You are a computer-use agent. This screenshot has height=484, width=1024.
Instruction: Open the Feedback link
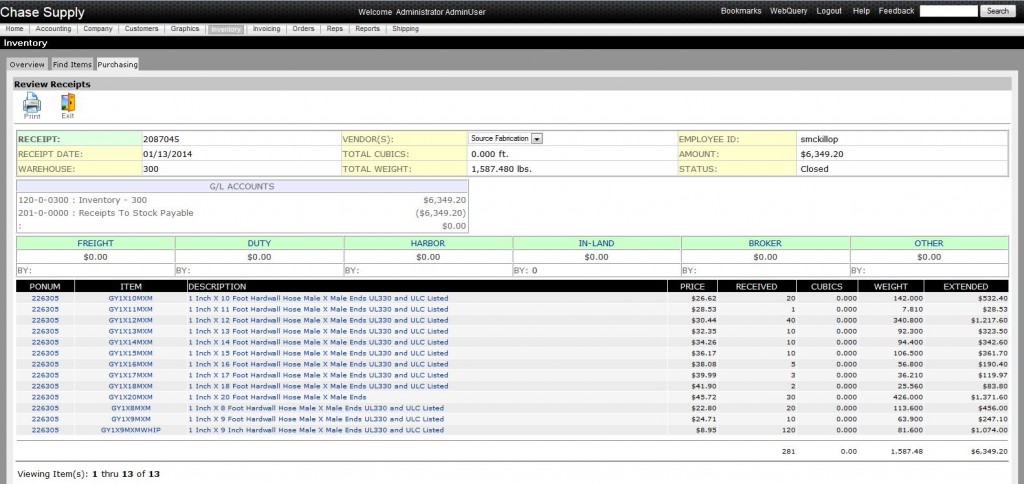point(897,11)
